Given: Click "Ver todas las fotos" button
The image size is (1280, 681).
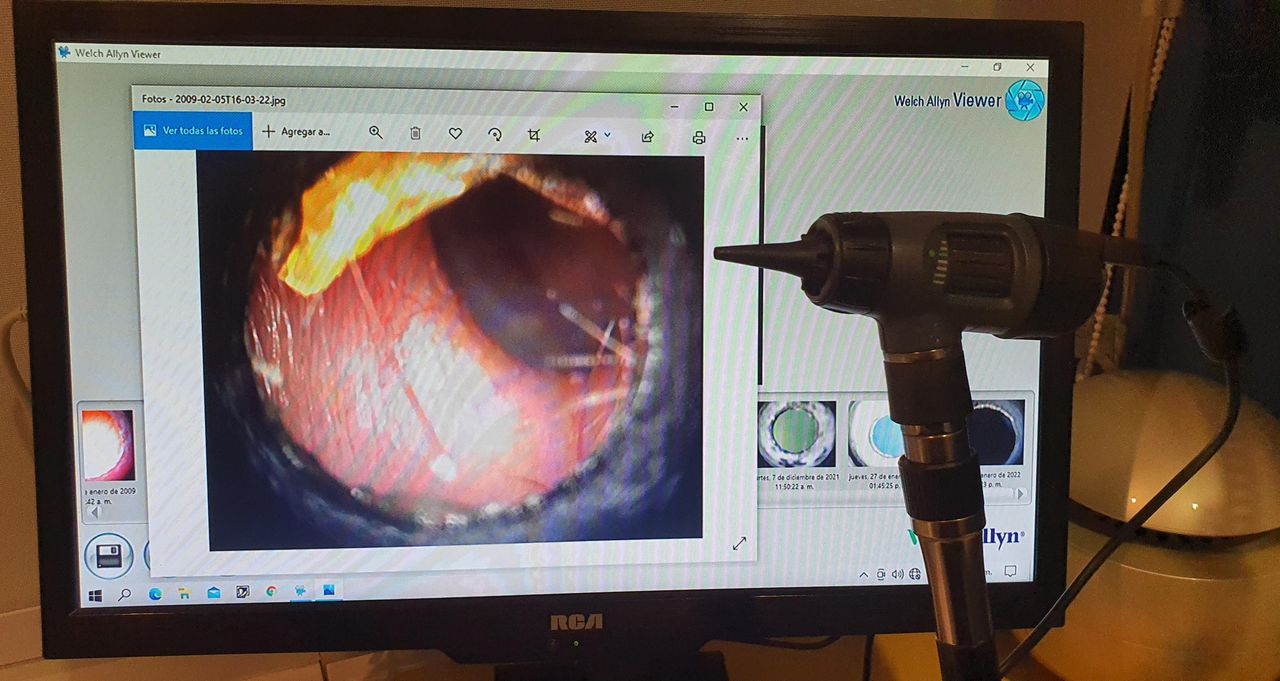Looking at the screenshot, I should pos(193,131).
